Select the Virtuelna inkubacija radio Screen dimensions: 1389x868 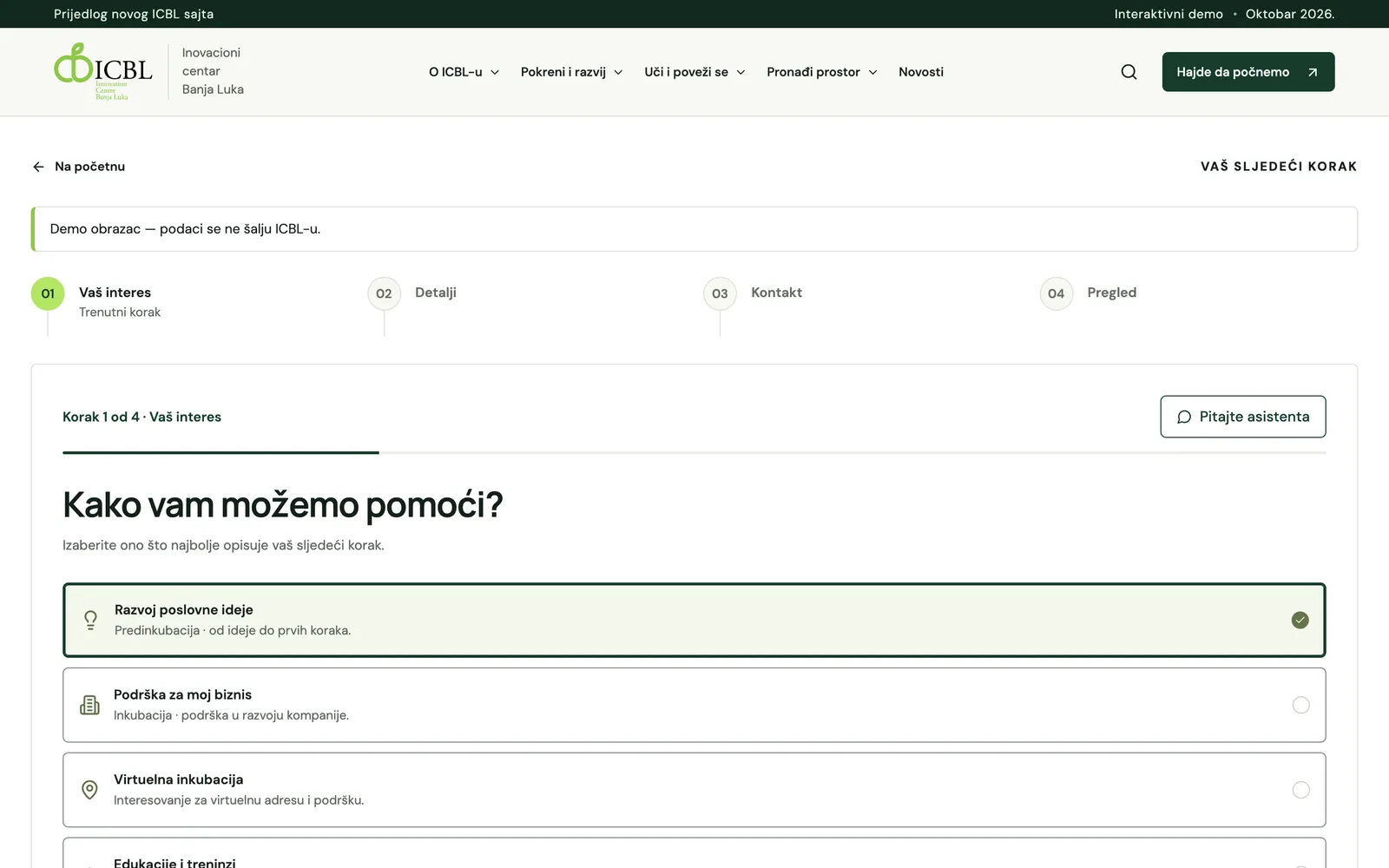(1300, 790)
